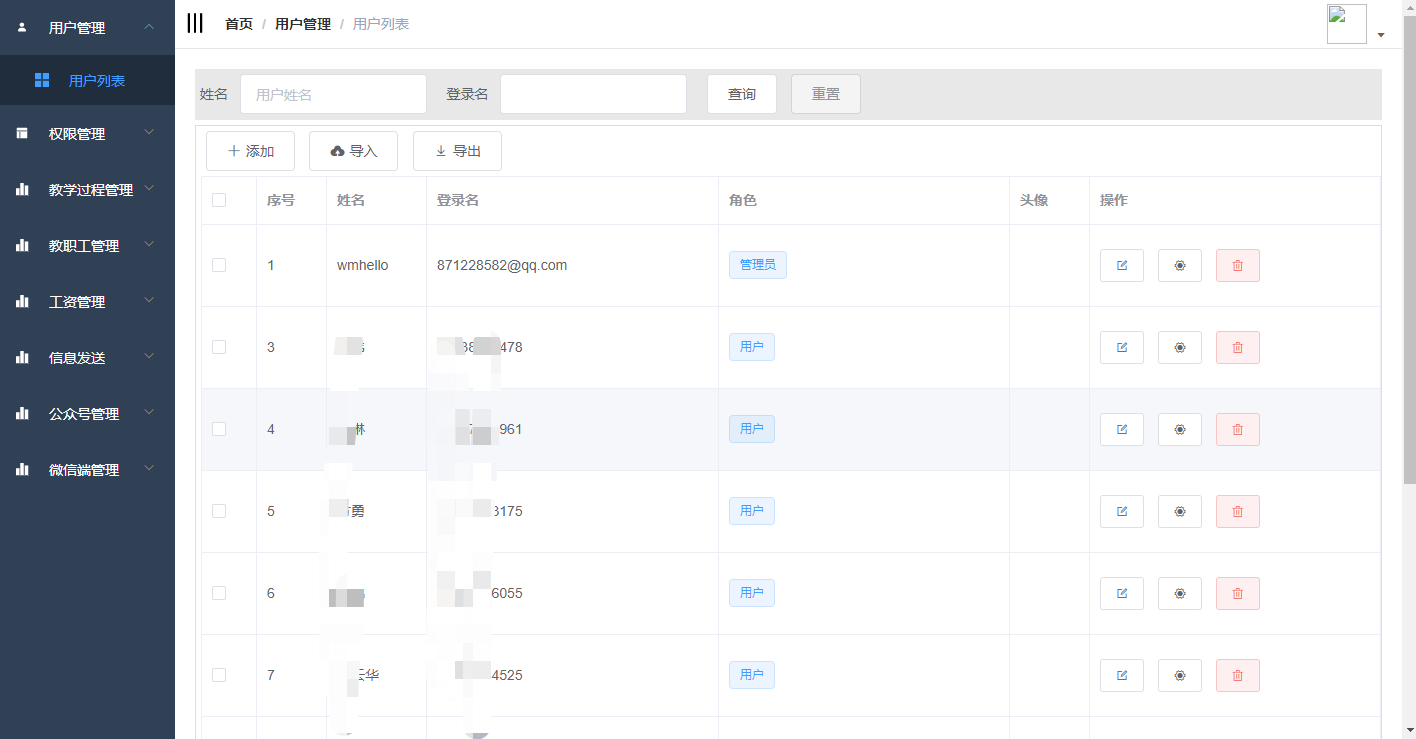Edit the user in row 6
This screenshot has width=1416, height=739.
pos(1122,593)
